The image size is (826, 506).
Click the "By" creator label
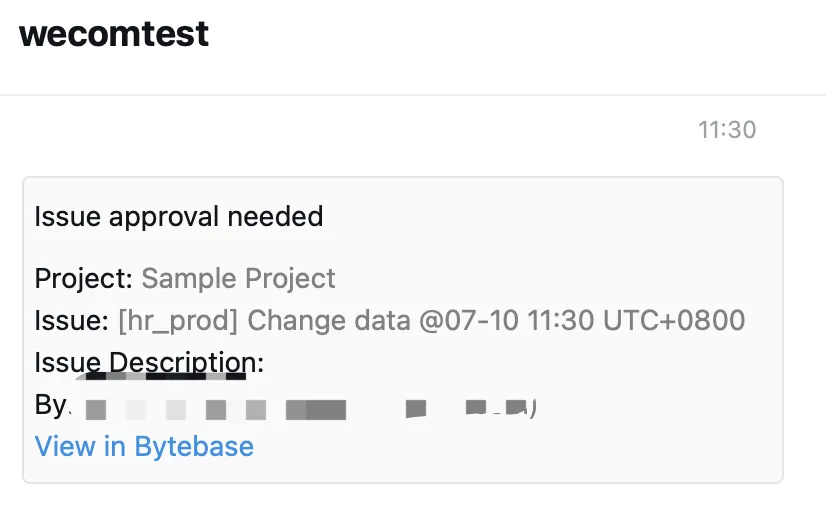coord(50,405)
